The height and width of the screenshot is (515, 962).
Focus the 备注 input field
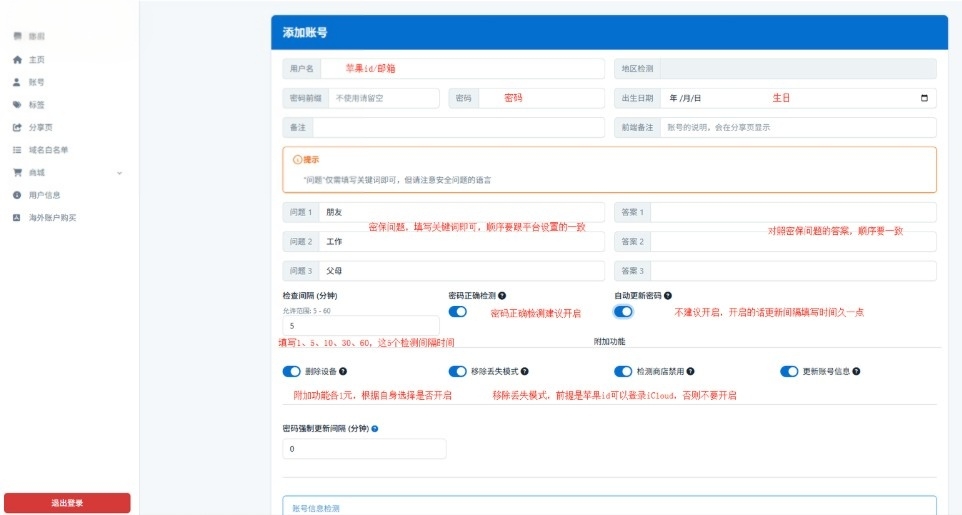[x=458, y=128]
